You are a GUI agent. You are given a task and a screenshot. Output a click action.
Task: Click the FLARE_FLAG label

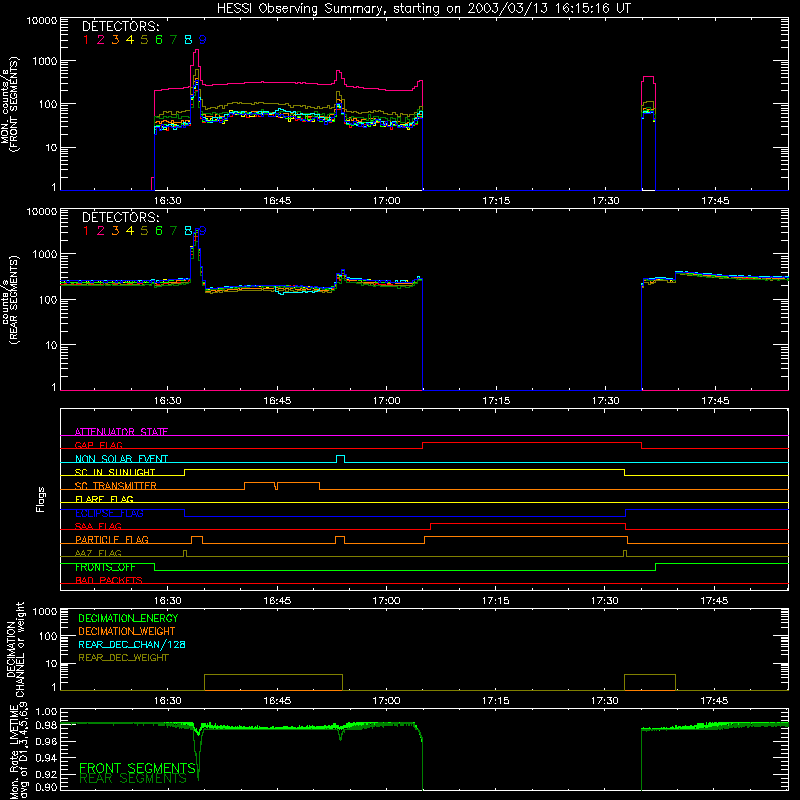pos(104,499)
